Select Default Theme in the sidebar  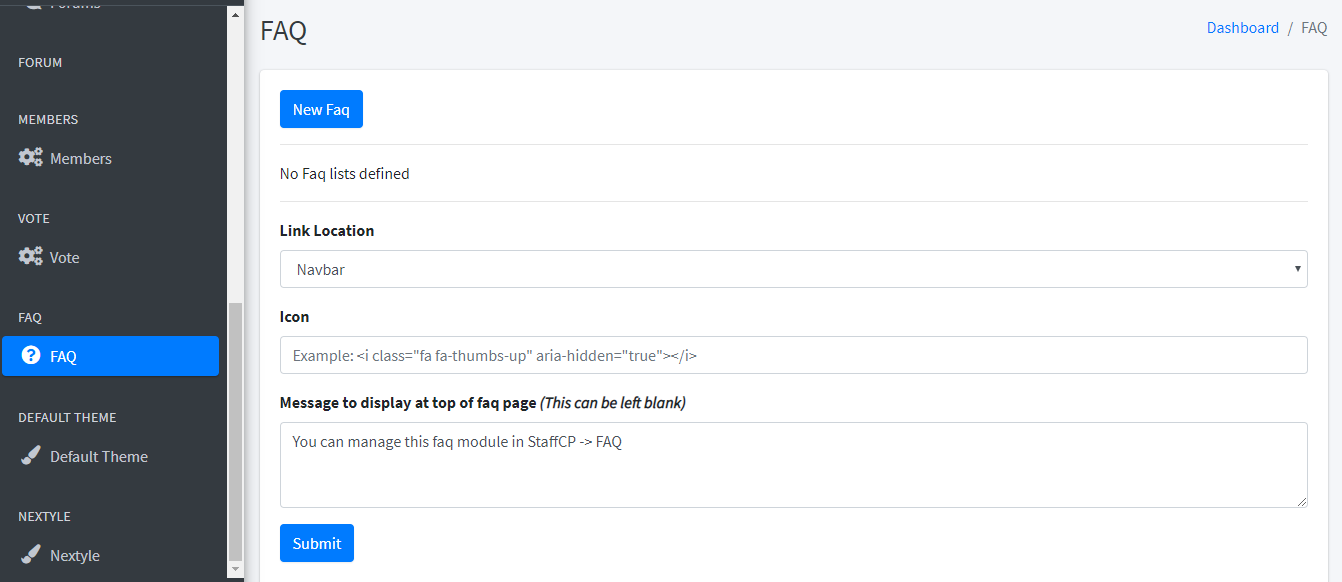pos(98,456)
